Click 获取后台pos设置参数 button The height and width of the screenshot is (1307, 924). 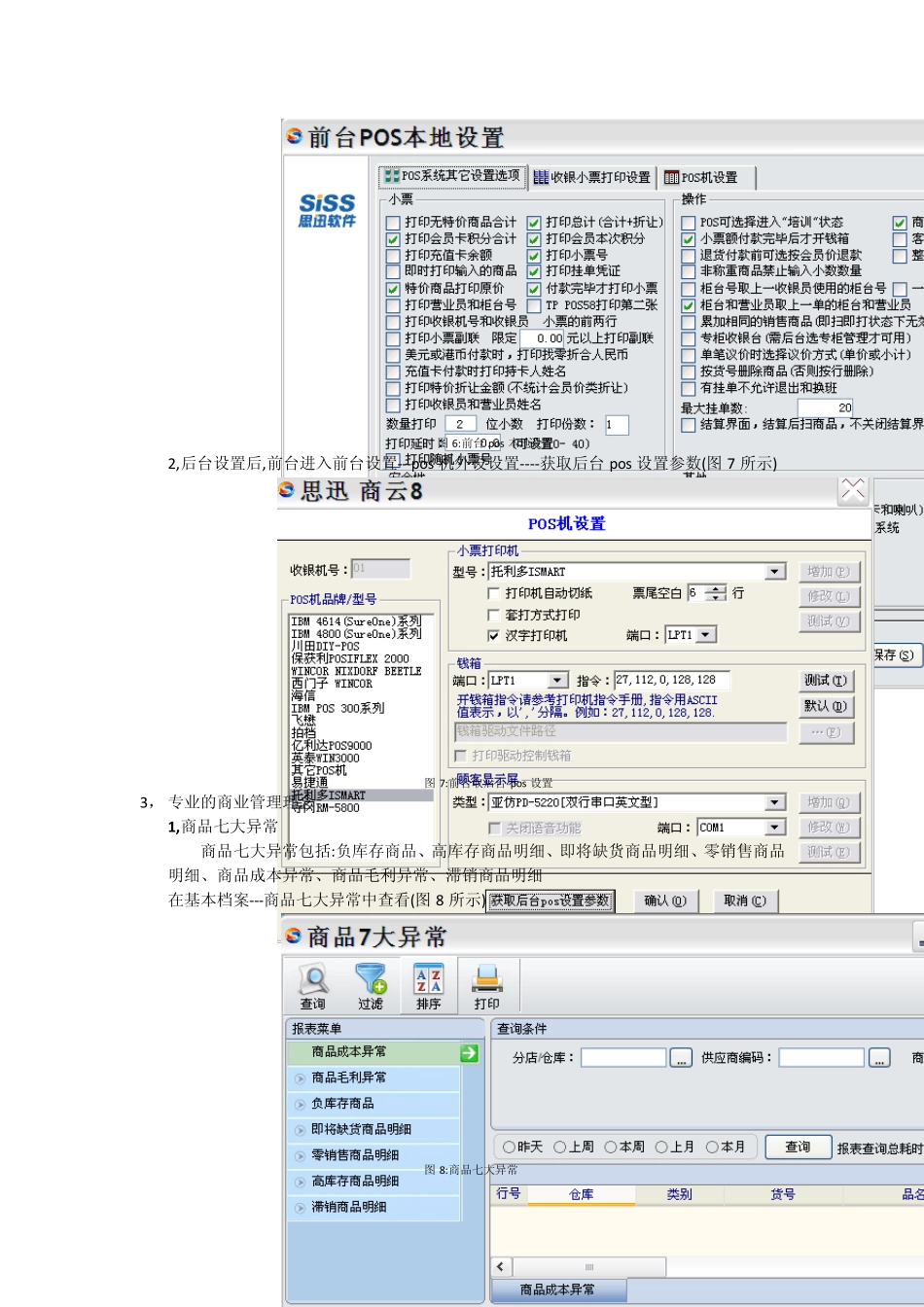point(550,901)
